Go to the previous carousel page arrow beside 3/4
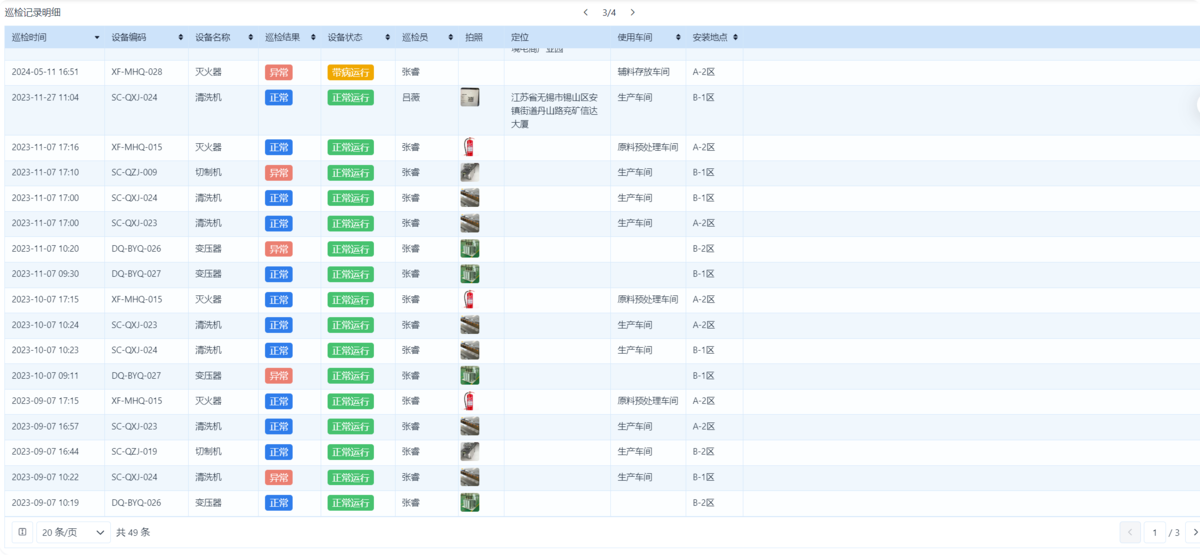The height and width of the screenshot is (555, 1200). click(x=586, y=13)
